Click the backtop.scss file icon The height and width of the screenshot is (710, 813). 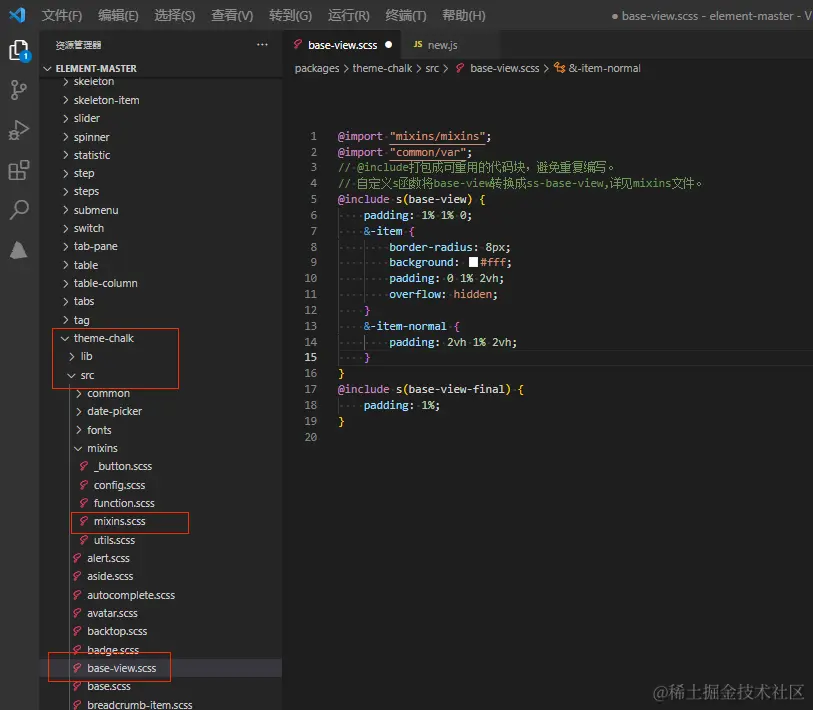pos(77,631)
